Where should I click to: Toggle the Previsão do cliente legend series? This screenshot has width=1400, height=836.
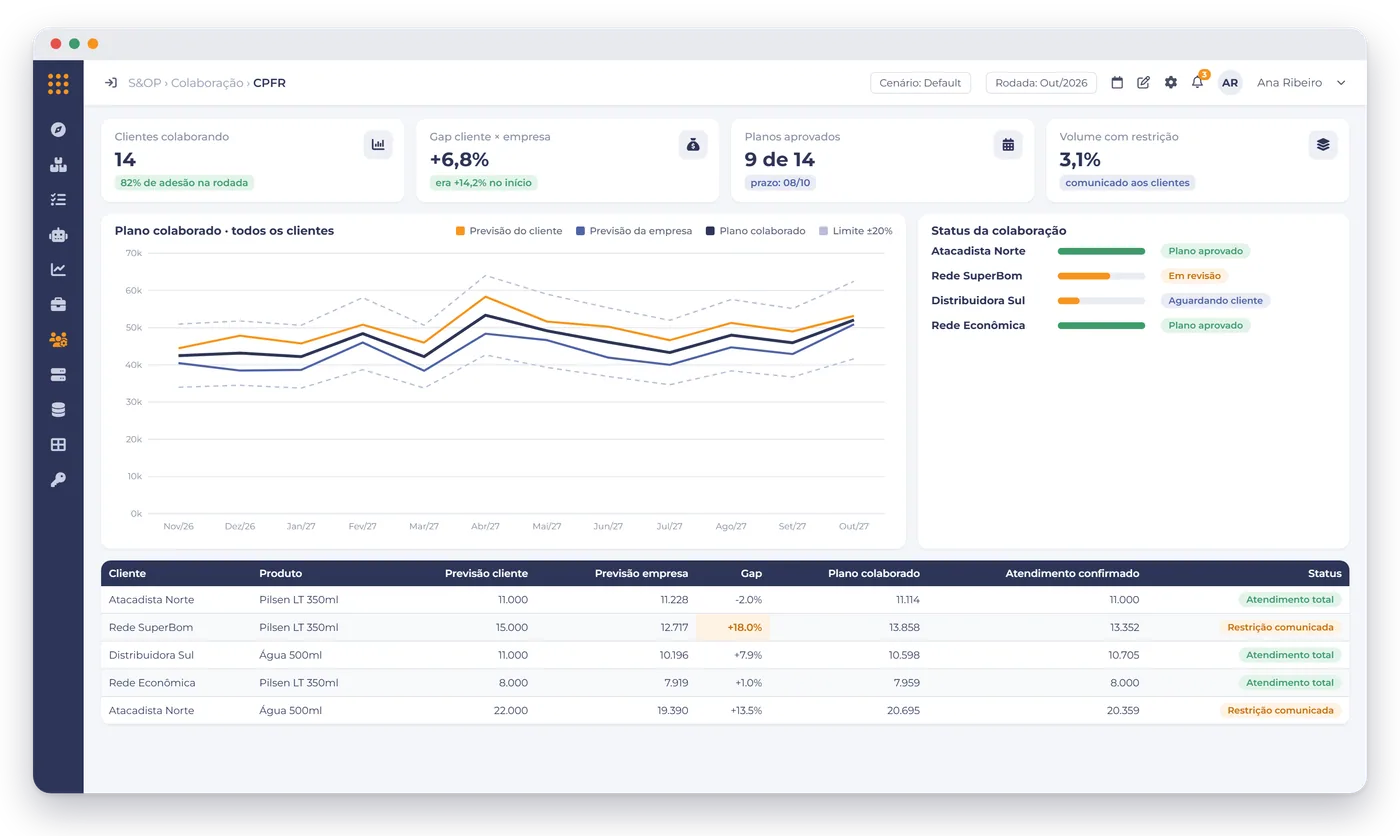509,231
